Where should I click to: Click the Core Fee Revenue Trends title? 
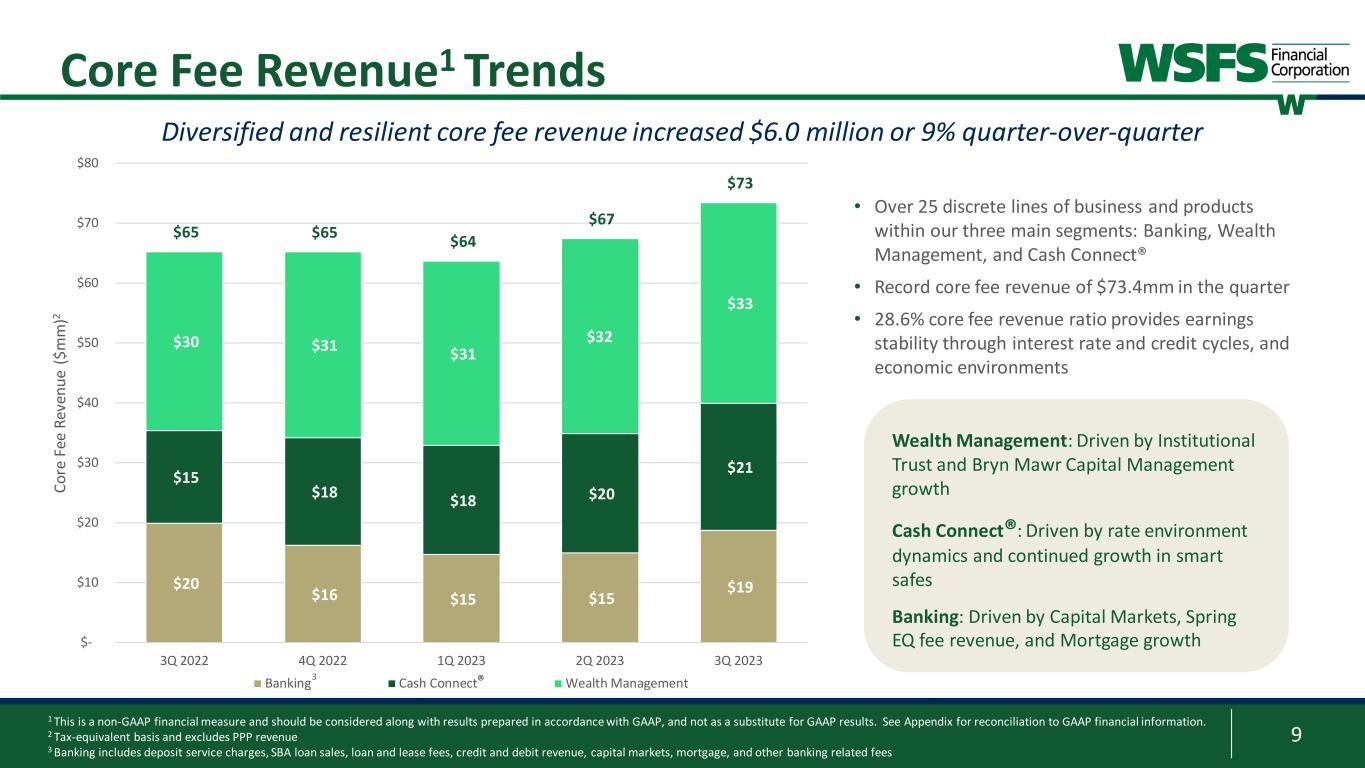point(332,68)
